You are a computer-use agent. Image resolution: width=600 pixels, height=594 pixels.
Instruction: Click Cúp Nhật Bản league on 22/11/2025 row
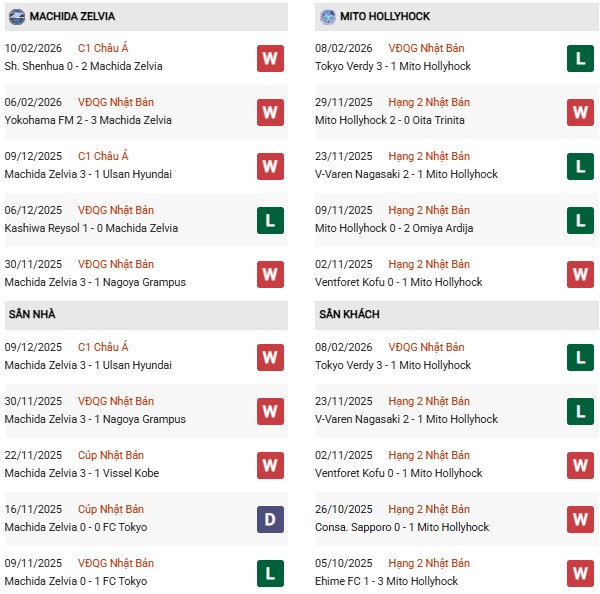110,455
